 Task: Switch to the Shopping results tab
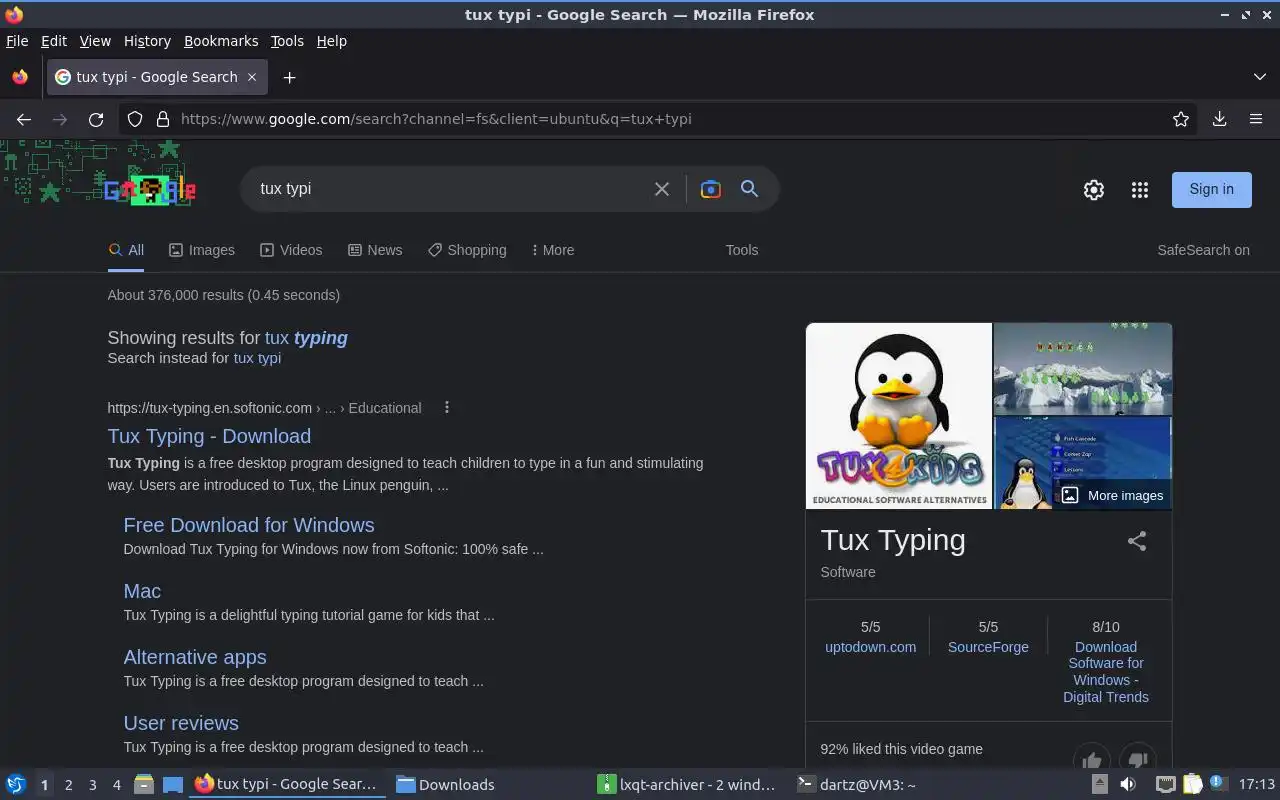tap(467, 250)
